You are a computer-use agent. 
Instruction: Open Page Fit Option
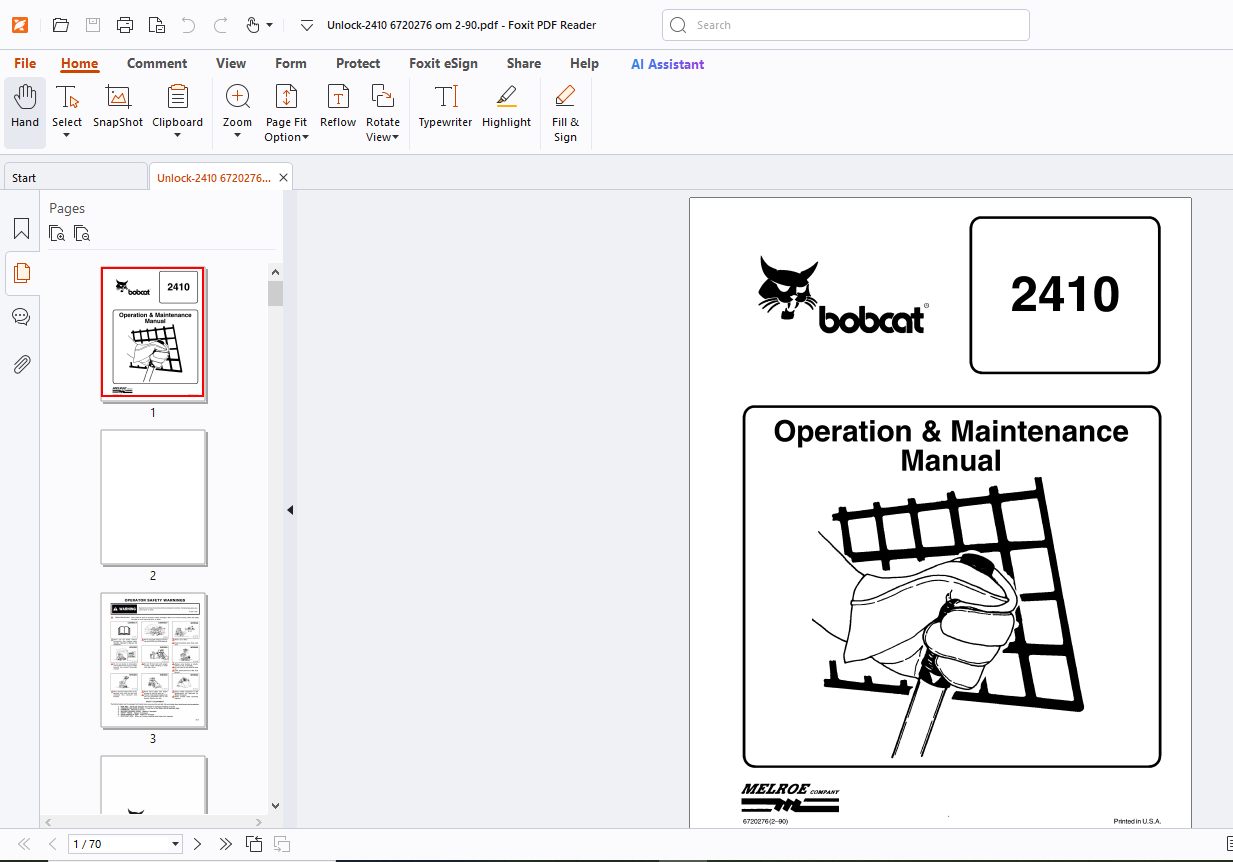pyautogui.click(x=286, y=113)
